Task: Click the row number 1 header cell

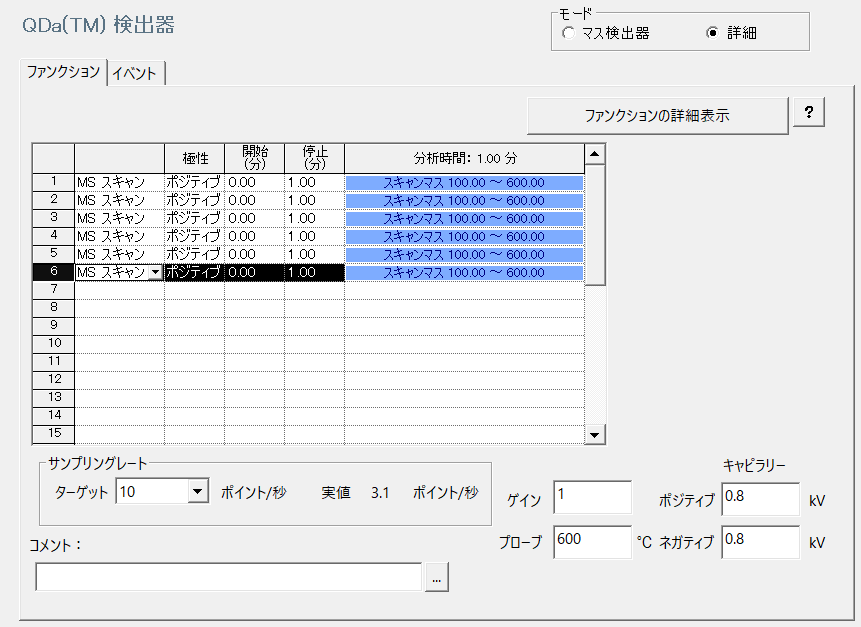Action: click(x=52, y=182)
